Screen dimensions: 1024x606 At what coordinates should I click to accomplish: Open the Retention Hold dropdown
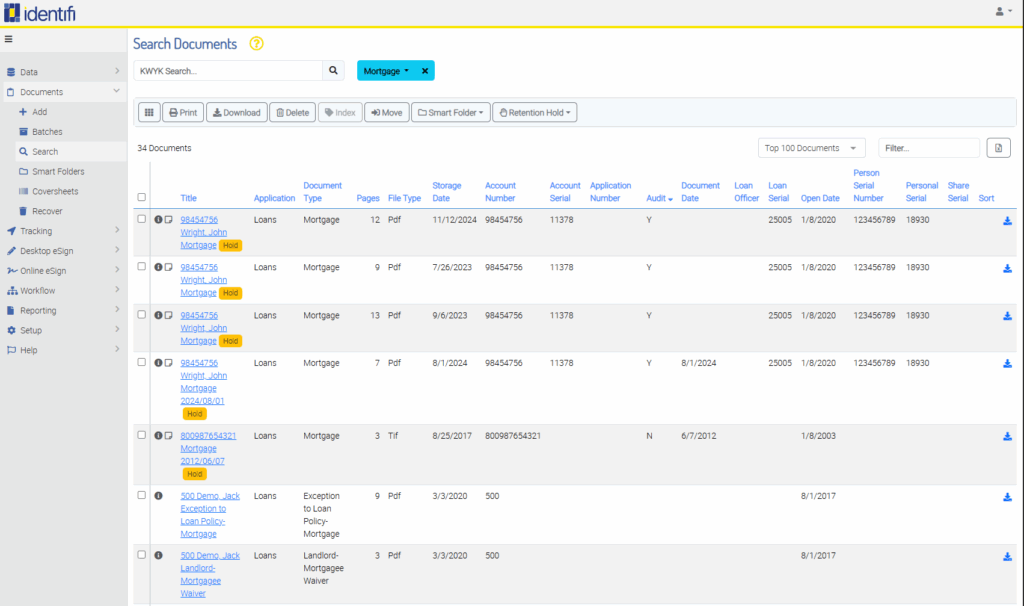coord(535,112)
